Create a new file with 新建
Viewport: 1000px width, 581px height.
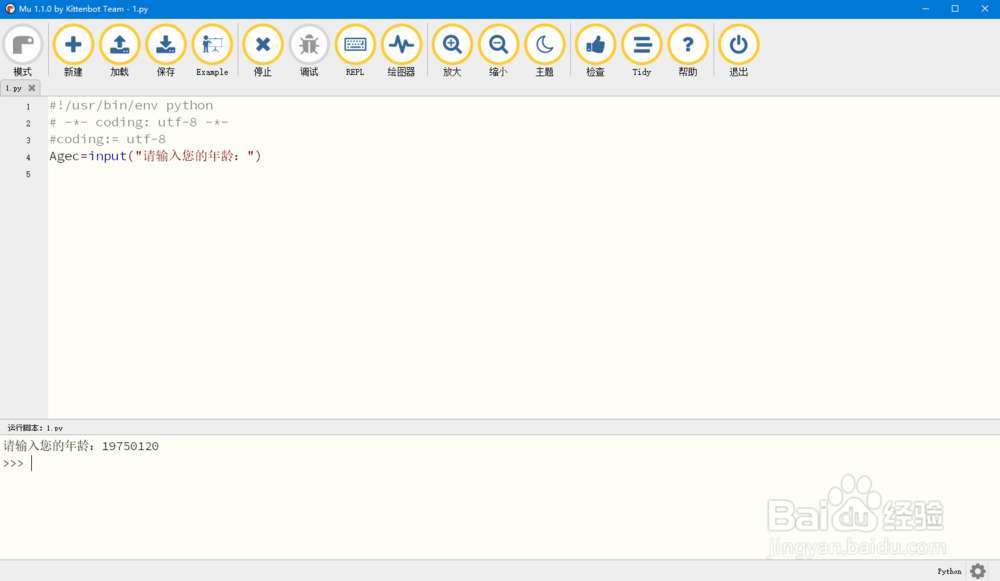pyautogui.click(x=73, y=51)
